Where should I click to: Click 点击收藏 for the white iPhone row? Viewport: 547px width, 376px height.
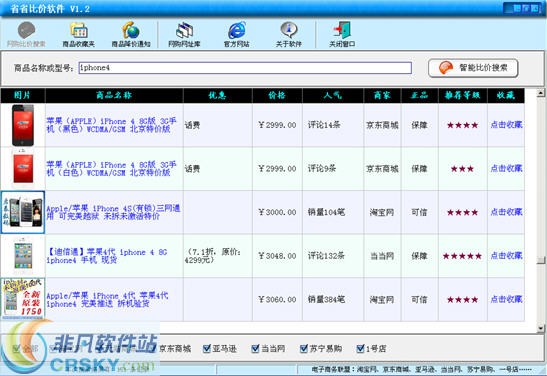point(506,168)
